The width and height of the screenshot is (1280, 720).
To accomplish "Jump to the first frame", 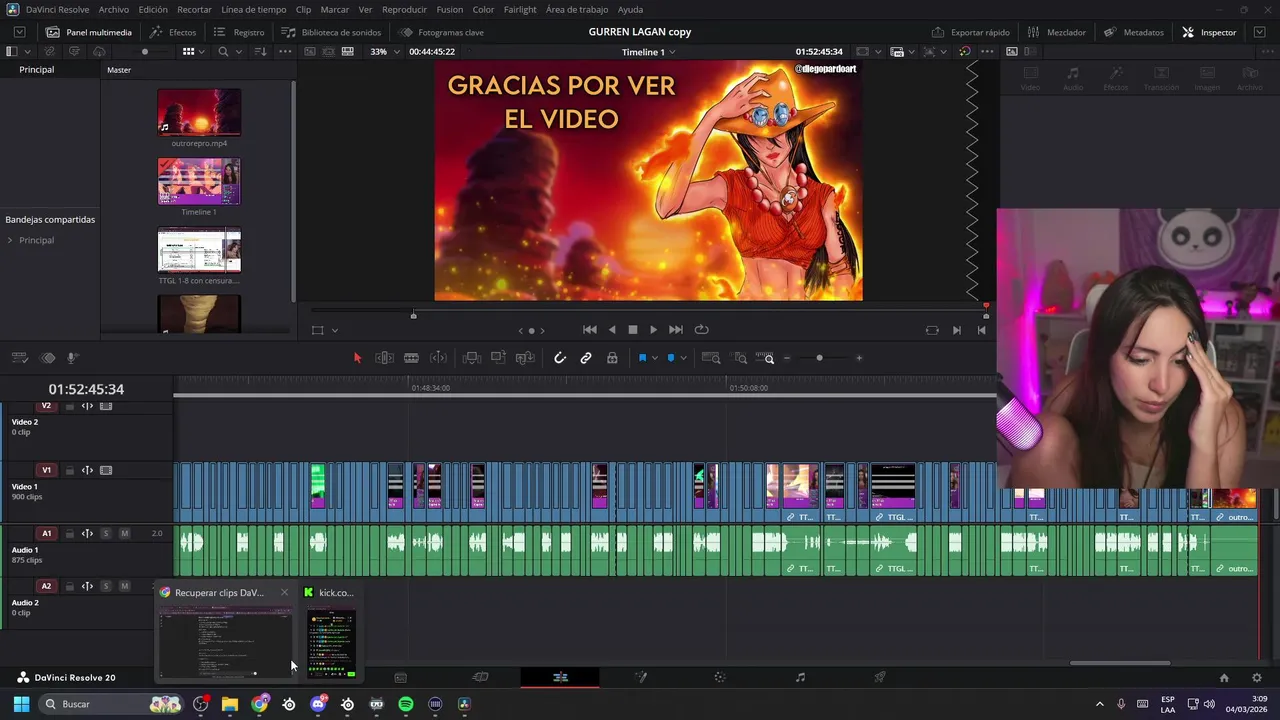I will (590, 330).
